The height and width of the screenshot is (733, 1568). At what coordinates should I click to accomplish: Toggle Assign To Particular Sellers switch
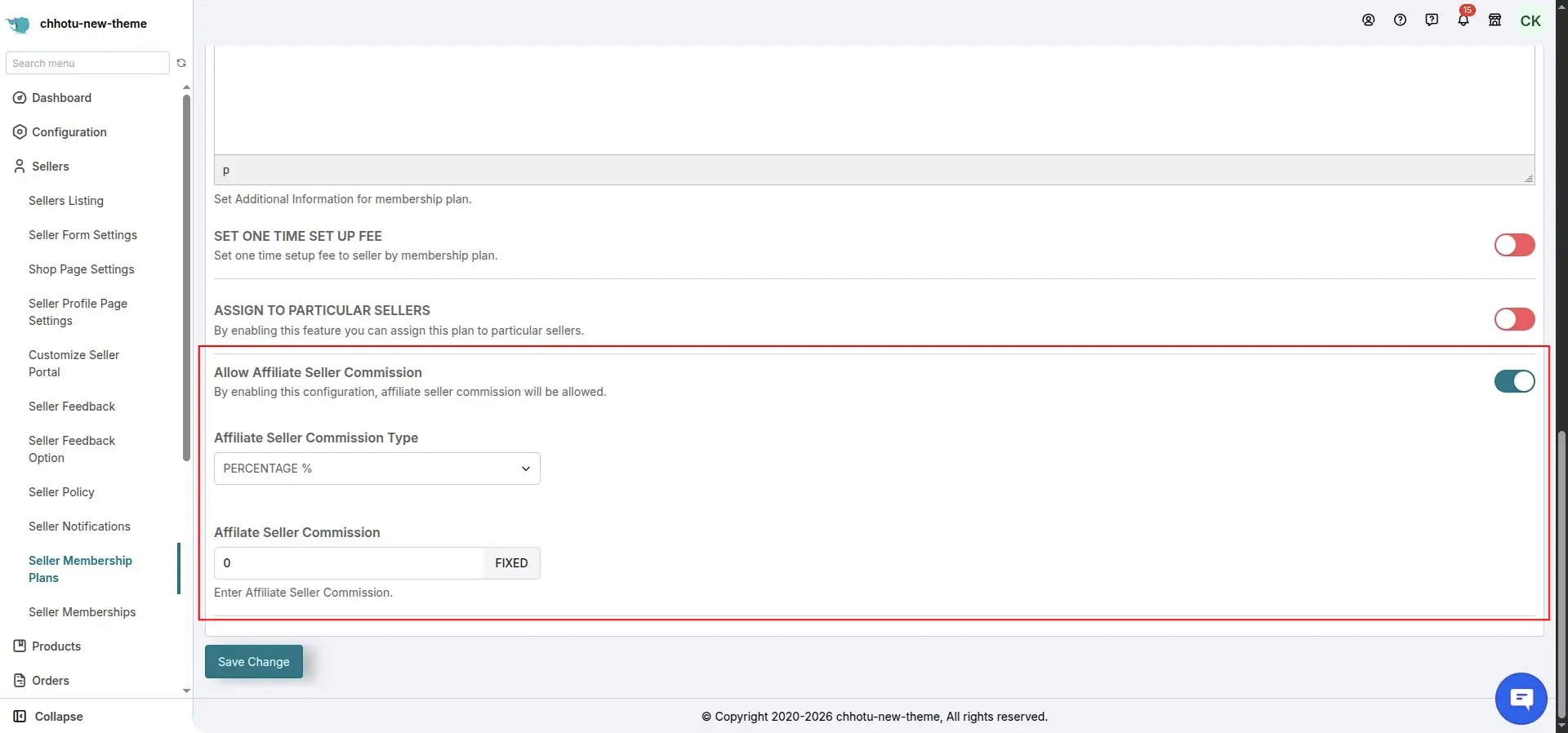pos(1514,319)
